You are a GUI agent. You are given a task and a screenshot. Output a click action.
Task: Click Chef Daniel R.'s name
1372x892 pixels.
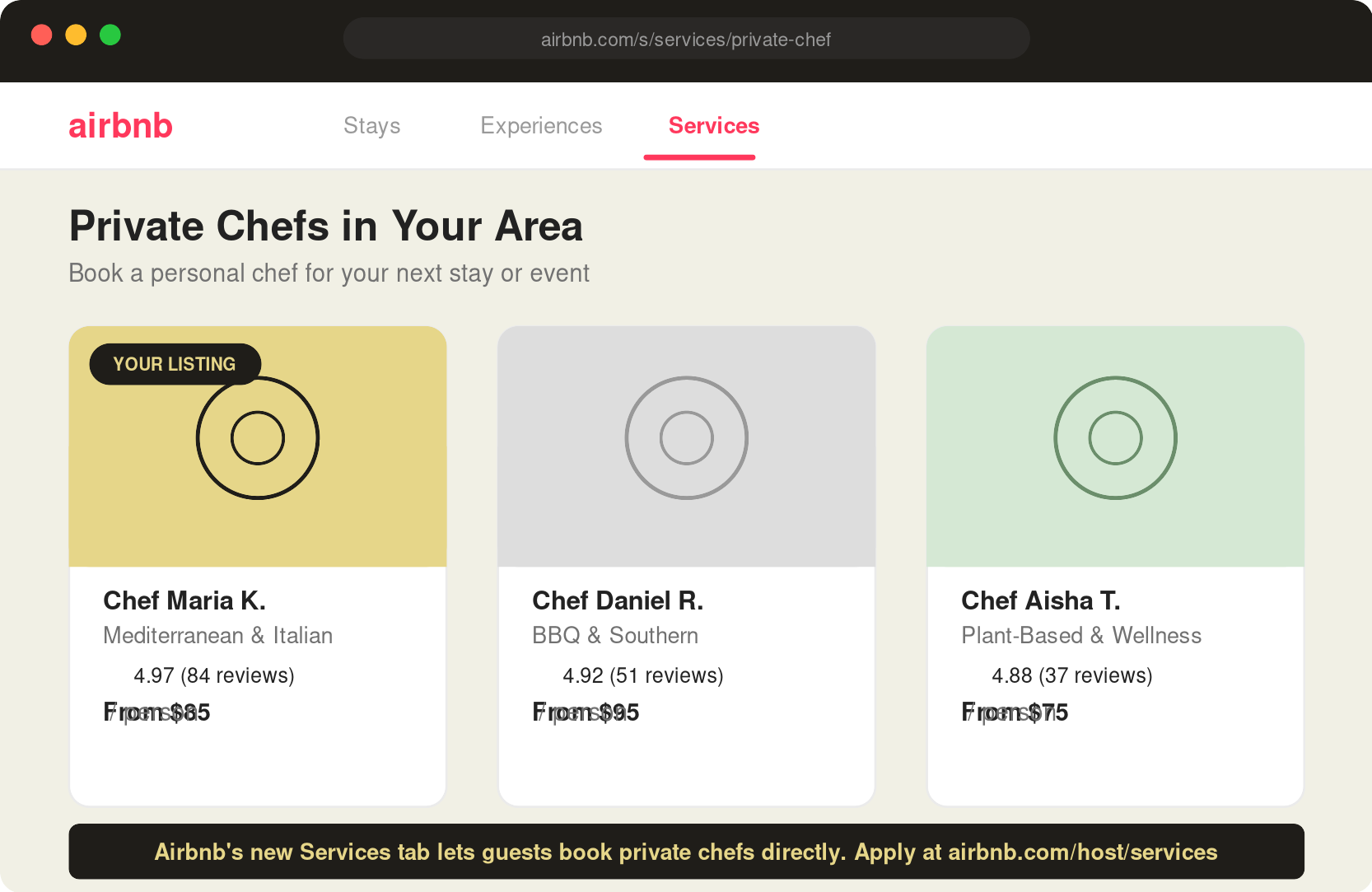[x=618, y=600]
